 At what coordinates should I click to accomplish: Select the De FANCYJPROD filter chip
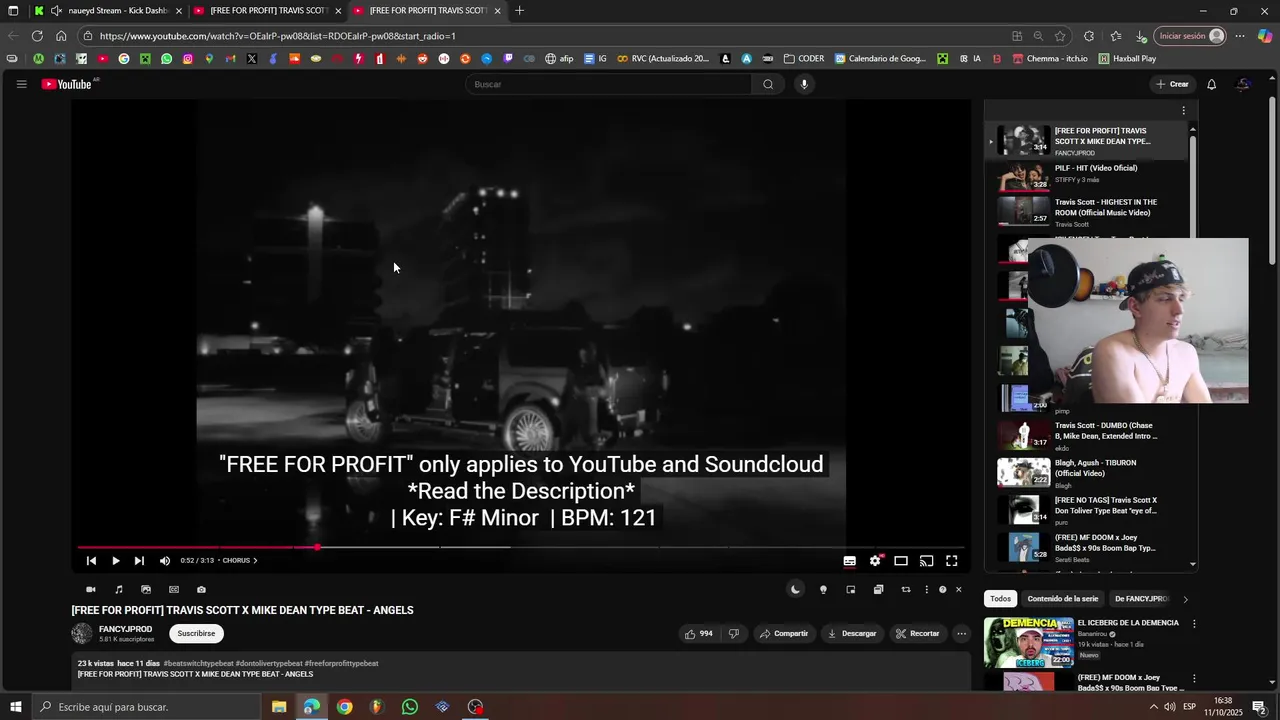(x=1140, y=599)
